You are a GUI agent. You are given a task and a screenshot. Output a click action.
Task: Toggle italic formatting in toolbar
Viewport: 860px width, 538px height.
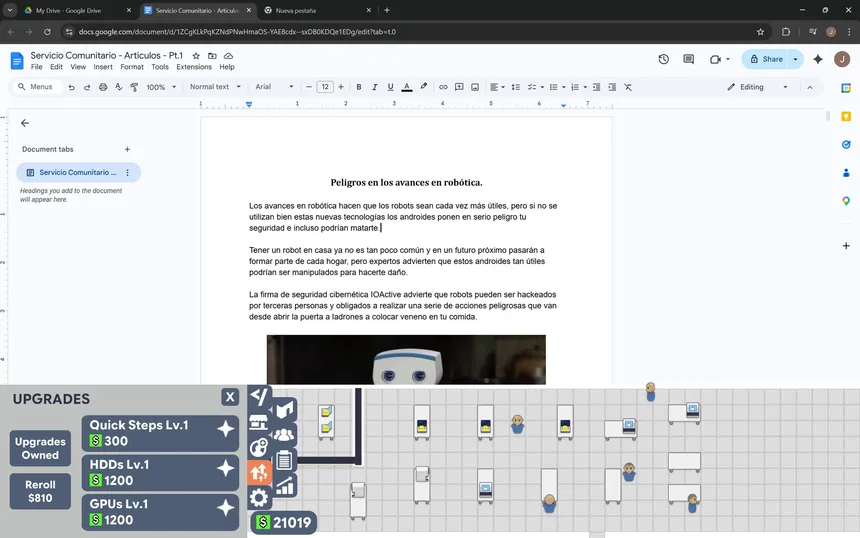click(x=375, y=87)
